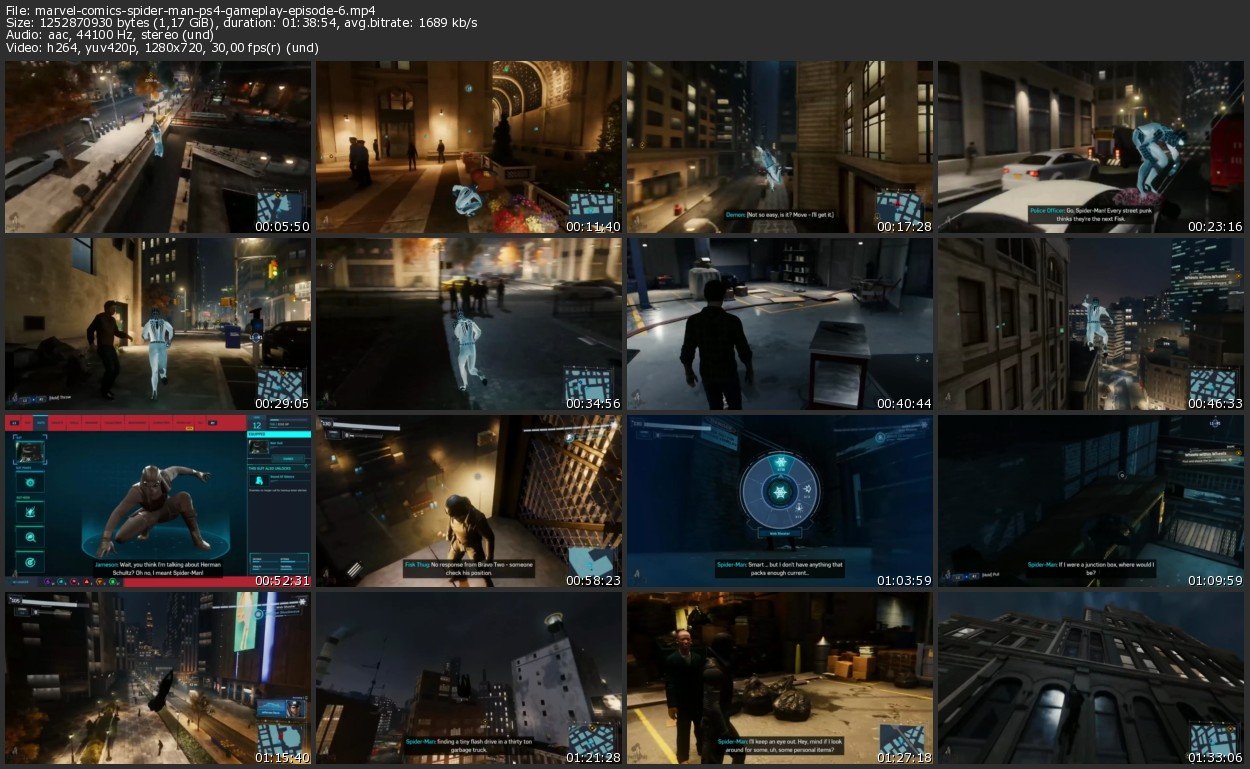Image resolution: width=1250 pixels, height=769 pixels.
Task: Open the thumbnail at 00:23:16
Action: click(1090, 147)
